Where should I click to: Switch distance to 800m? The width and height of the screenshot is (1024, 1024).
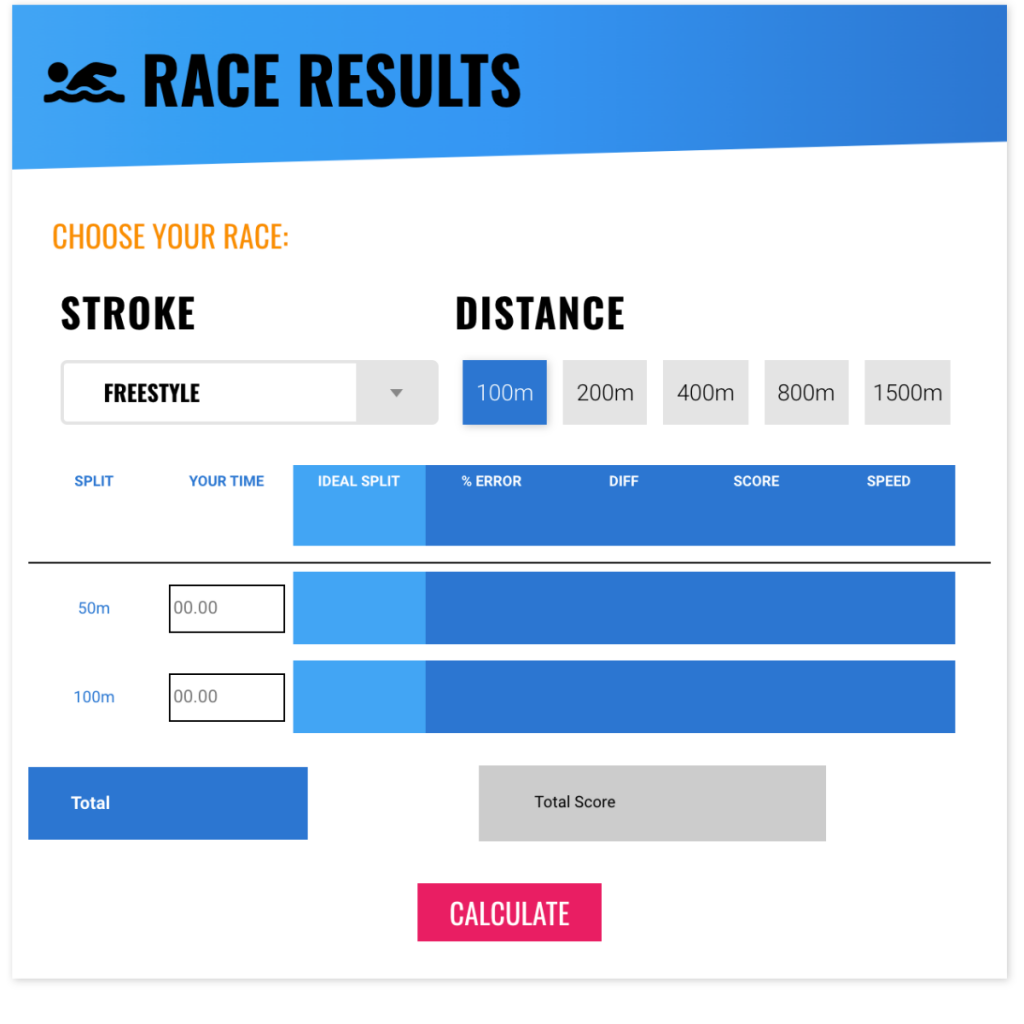806,392
